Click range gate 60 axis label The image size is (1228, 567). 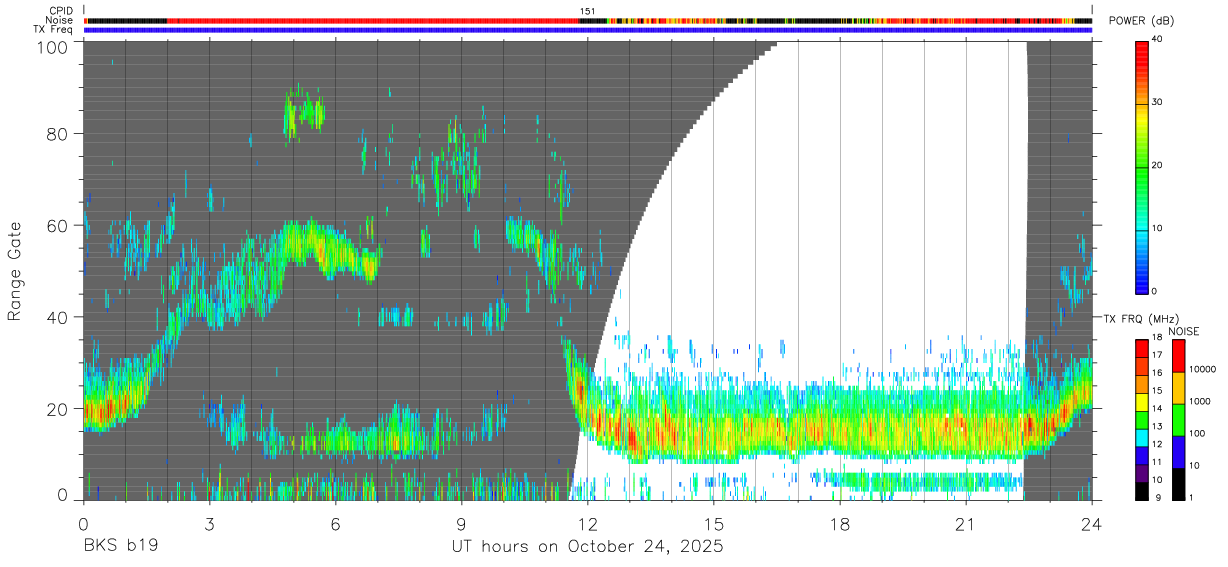[58, 226]
